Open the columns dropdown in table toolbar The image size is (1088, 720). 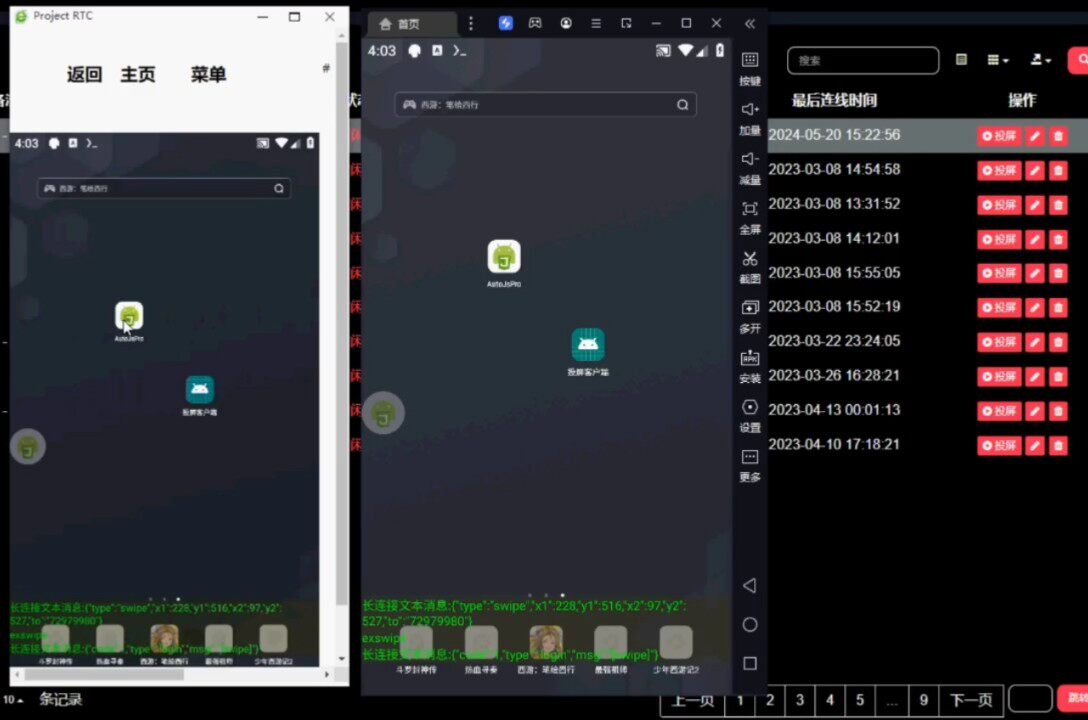point(998,60)
